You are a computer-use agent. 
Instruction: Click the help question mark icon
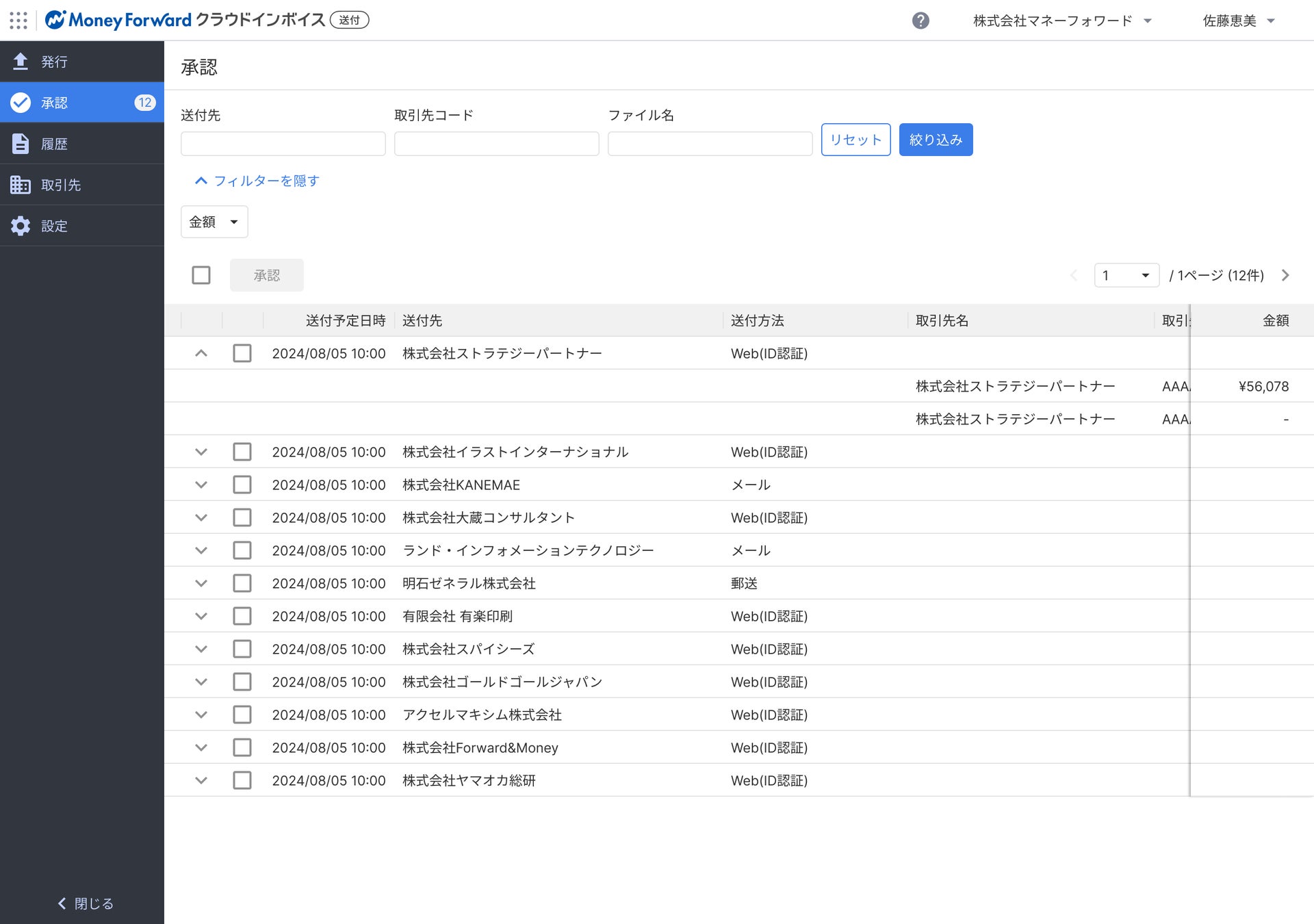click(x=920, y=21)
